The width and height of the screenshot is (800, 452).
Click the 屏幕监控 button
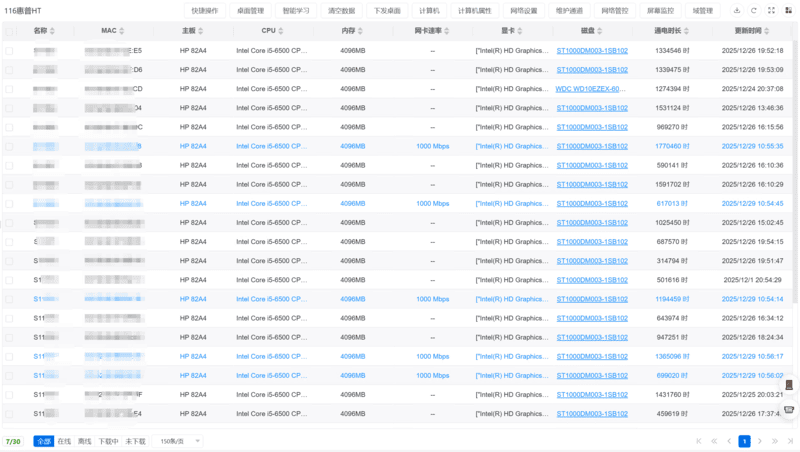coord(660,10)
